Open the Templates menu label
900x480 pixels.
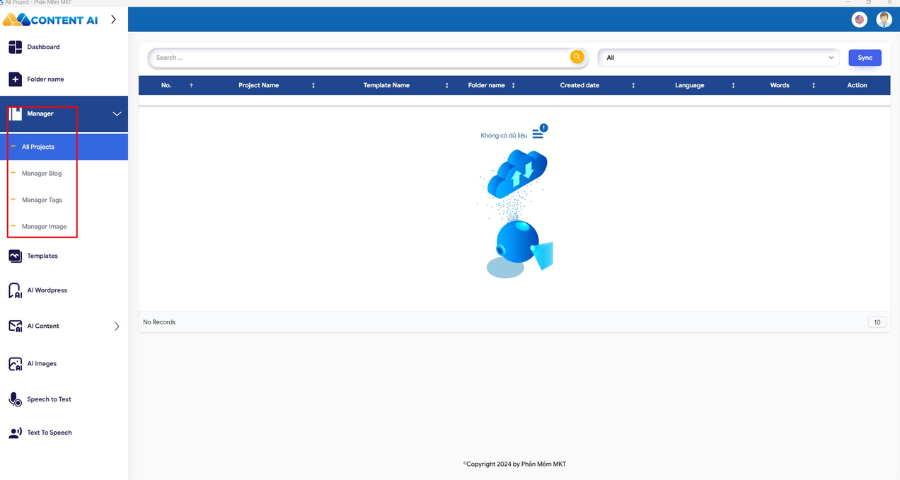(42, 256)
